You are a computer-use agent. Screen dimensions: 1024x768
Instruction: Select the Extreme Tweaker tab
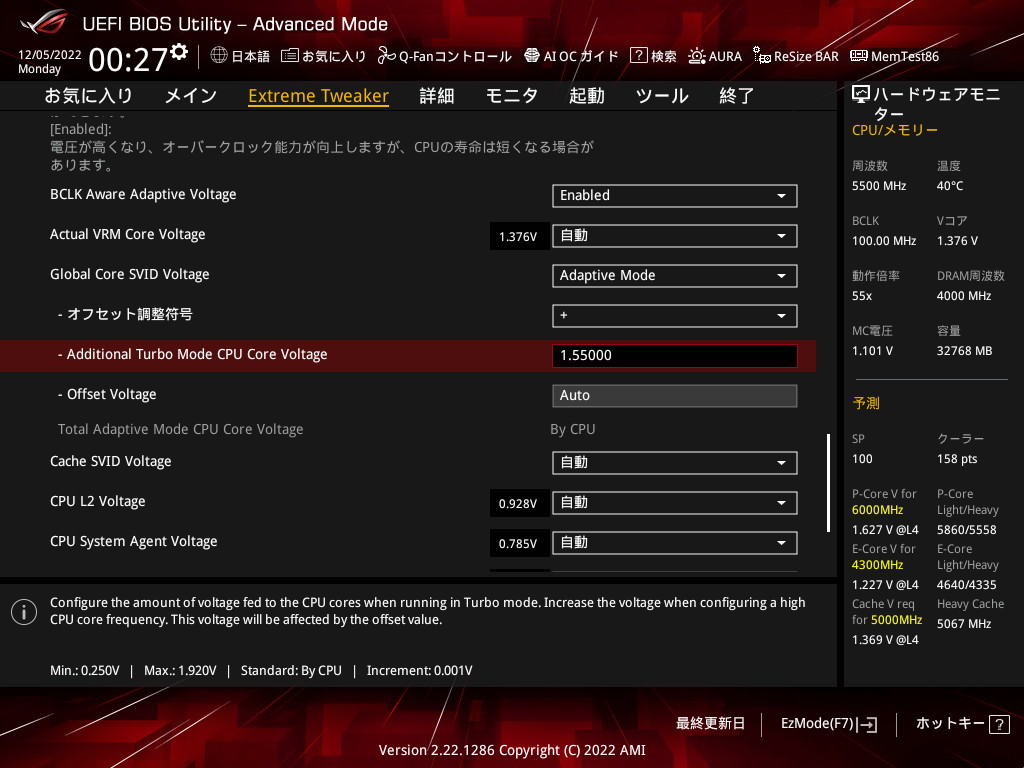tap(319, 96)
